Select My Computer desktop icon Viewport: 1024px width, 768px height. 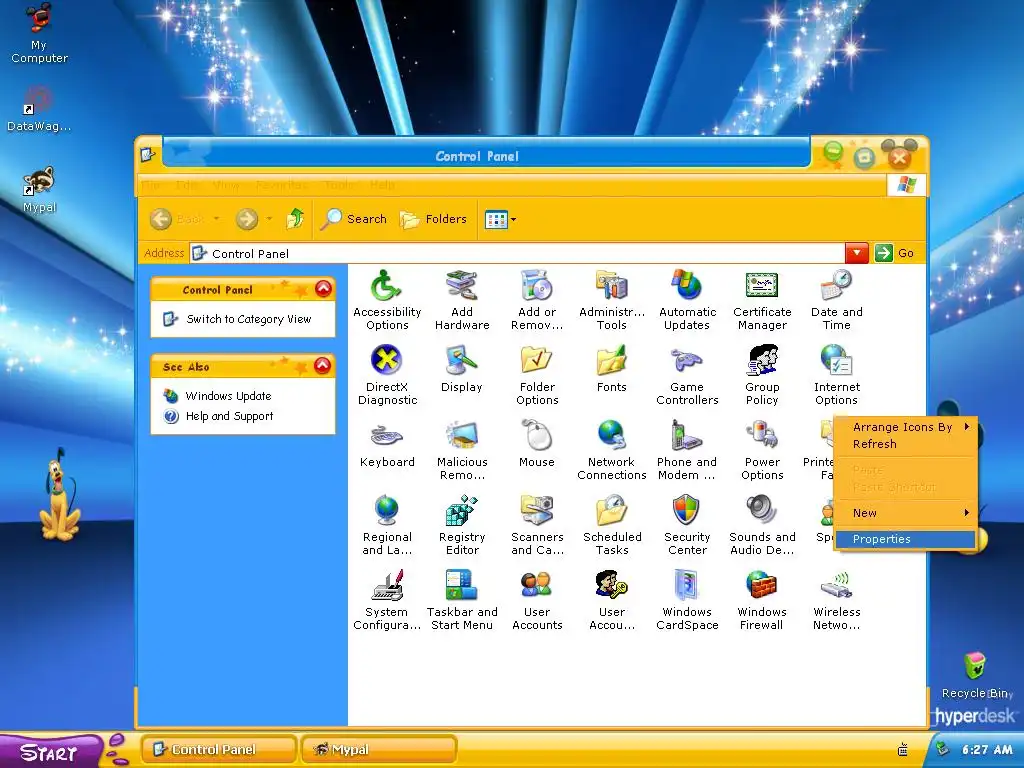[x=39, y=33]
